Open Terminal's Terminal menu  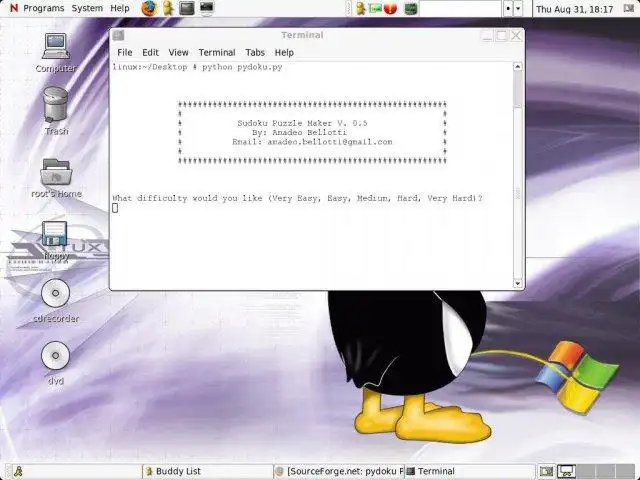coord(217,53)
